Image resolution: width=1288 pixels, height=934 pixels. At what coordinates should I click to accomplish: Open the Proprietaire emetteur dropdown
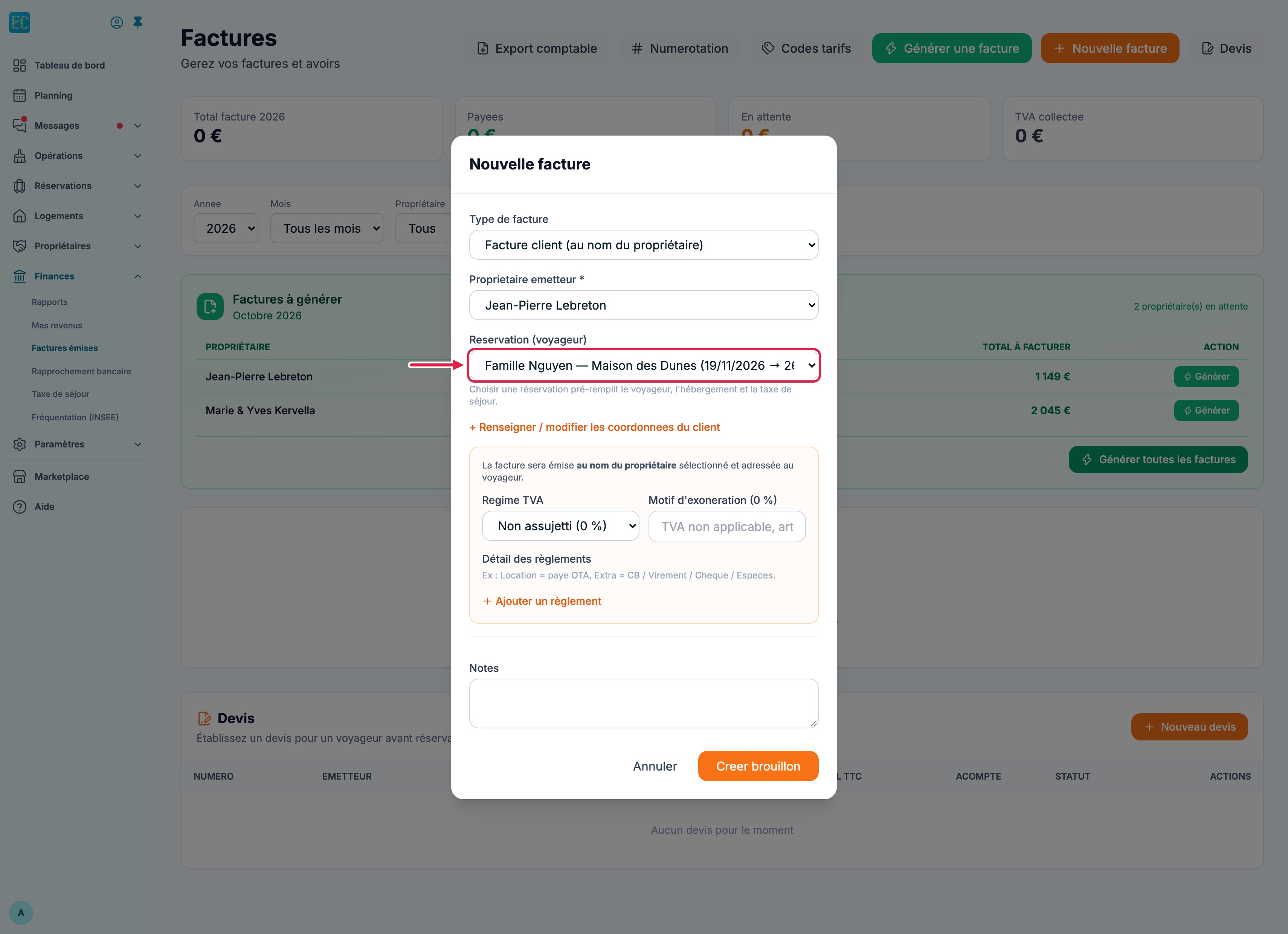pos(643,305)
